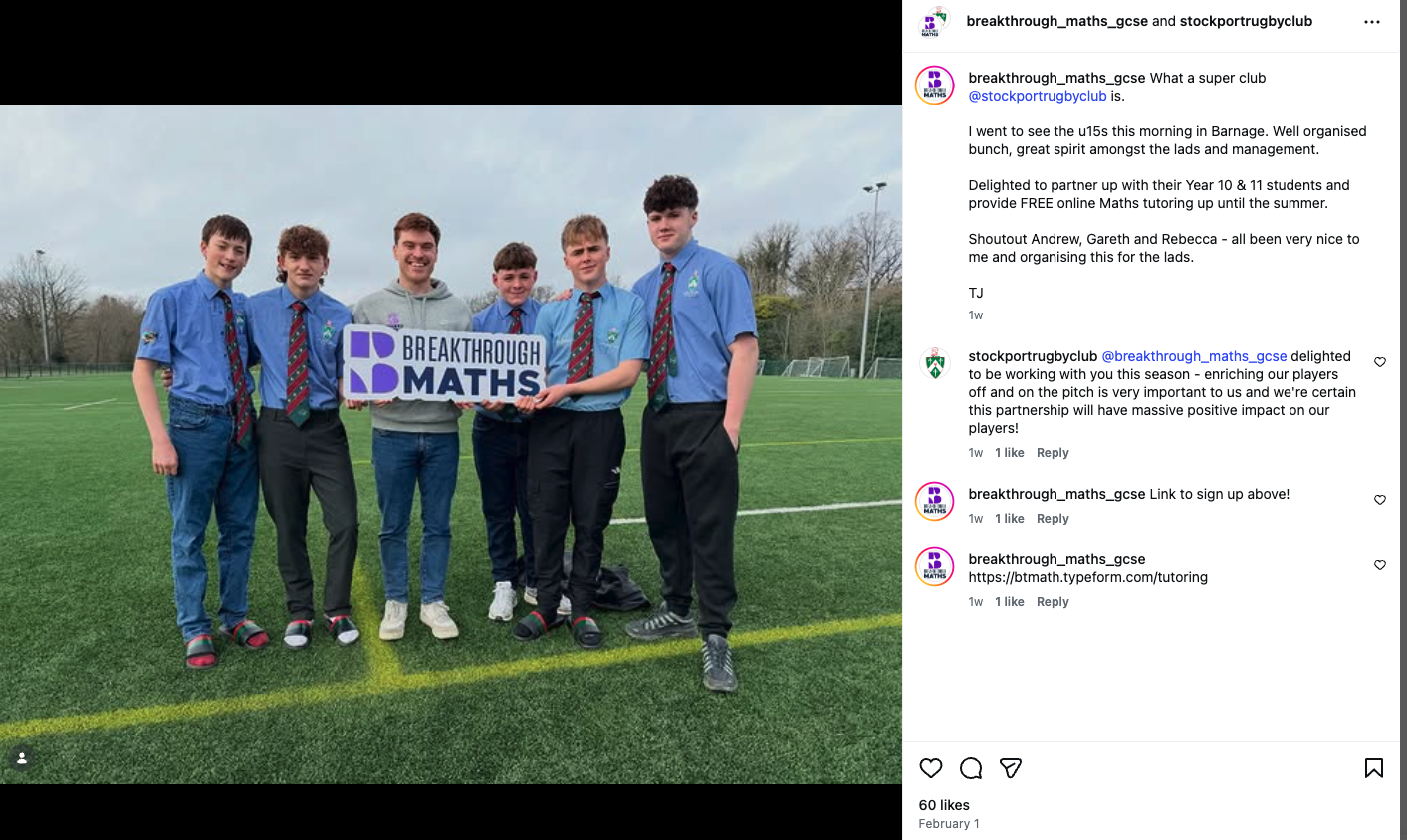Open the stockportrugbyclub profile from the header
This screenshot has width=1407, height=840.
1246,21
